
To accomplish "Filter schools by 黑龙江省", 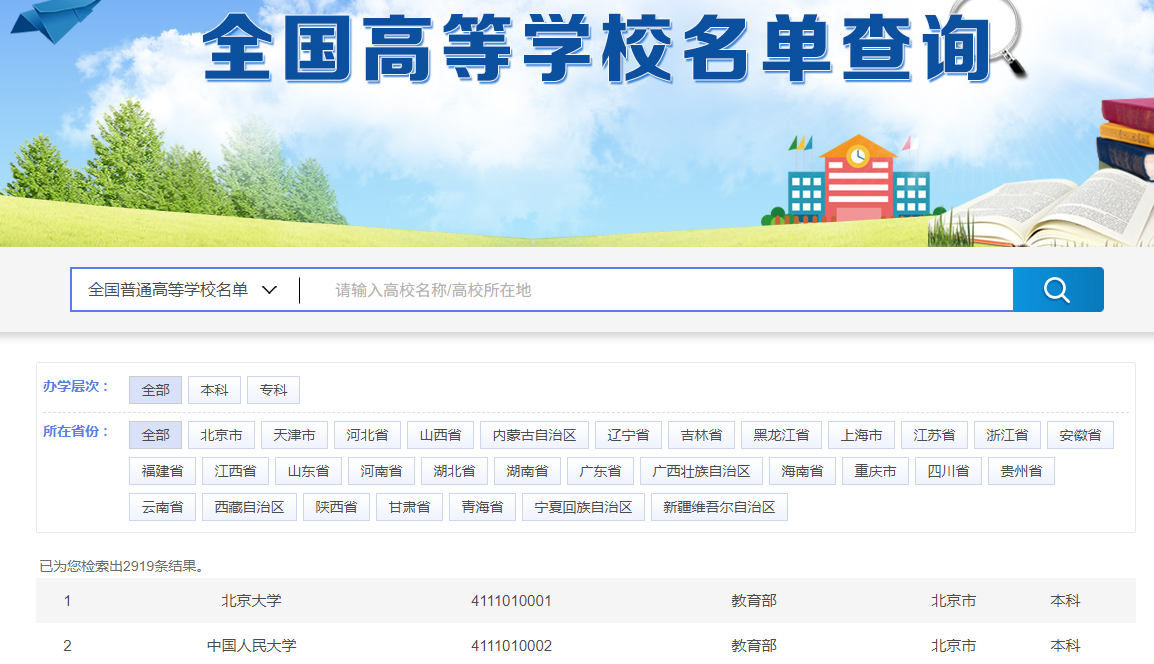I will [x=782, y=434].
